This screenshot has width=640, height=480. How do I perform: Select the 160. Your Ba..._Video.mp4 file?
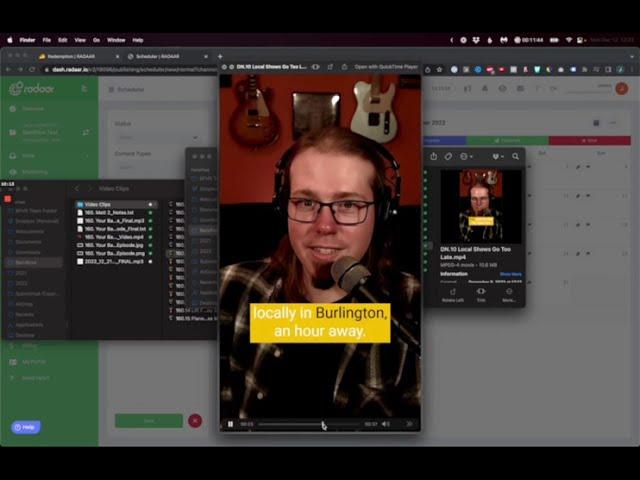(115, 237)
